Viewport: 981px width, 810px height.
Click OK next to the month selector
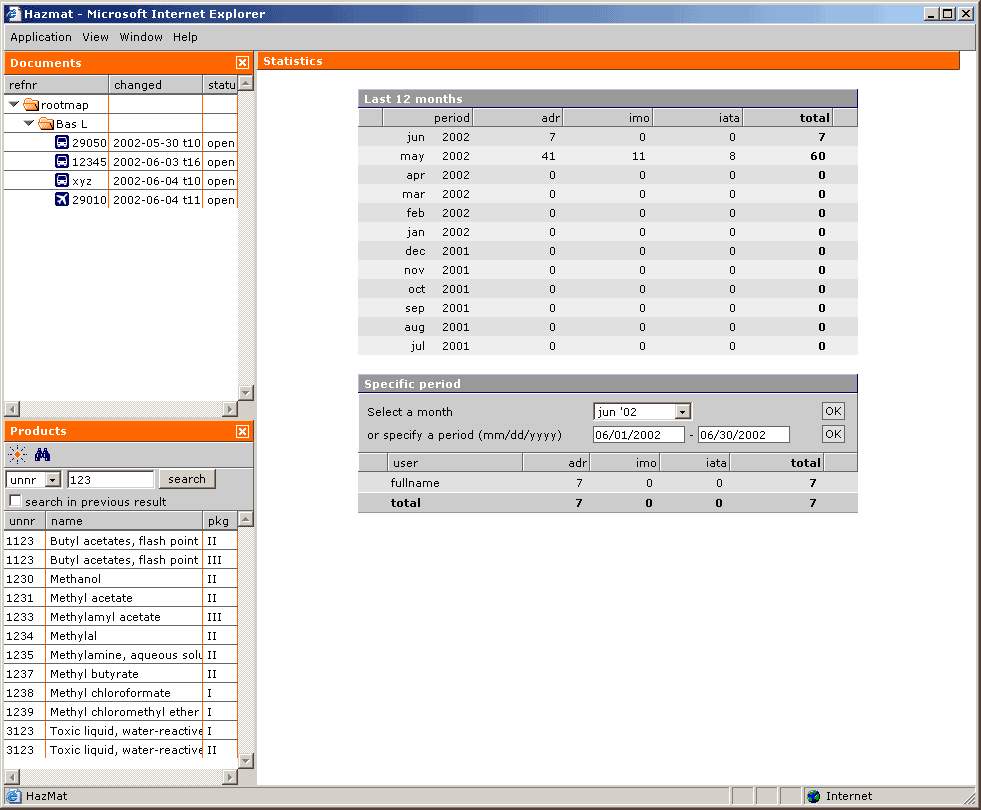pos(833,411)
